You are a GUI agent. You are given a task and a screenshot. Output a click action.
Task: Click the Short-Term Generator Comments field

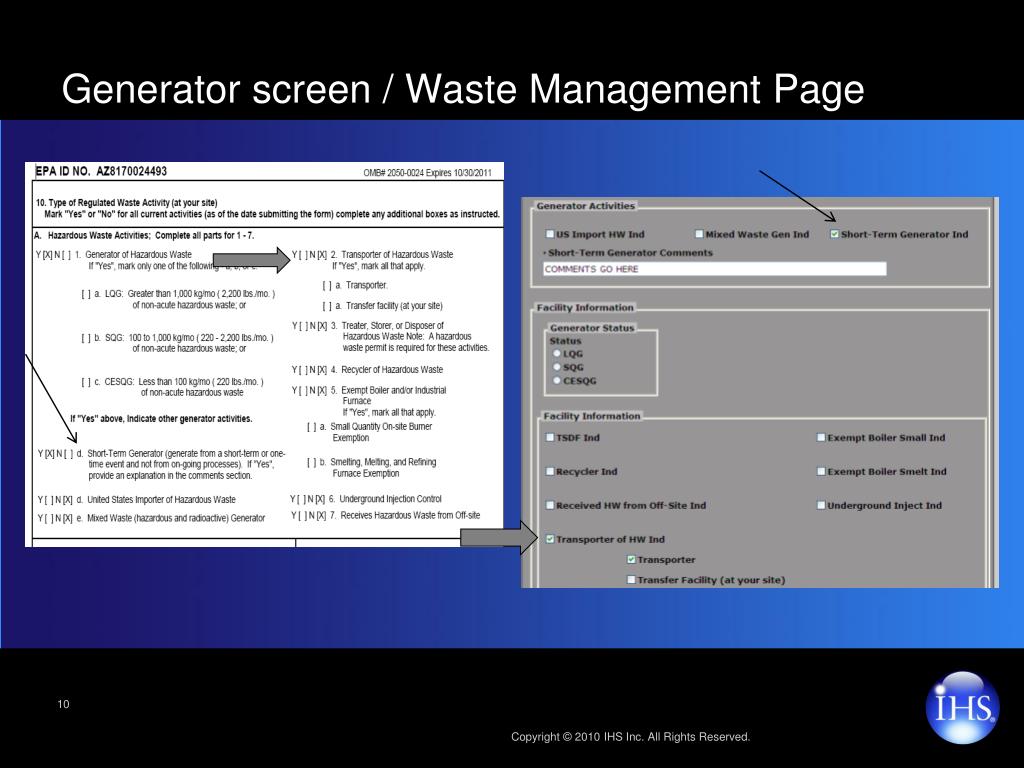[x=714, y=268]
